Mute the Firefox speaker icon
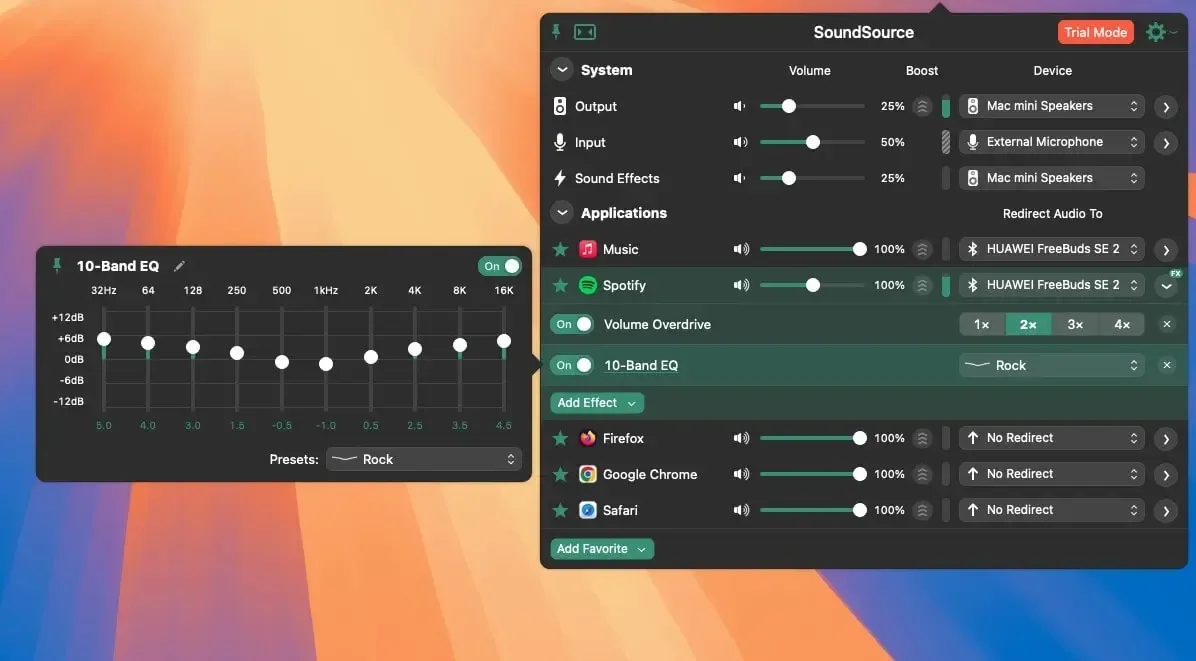The image size is (1196, 661). 741,438
